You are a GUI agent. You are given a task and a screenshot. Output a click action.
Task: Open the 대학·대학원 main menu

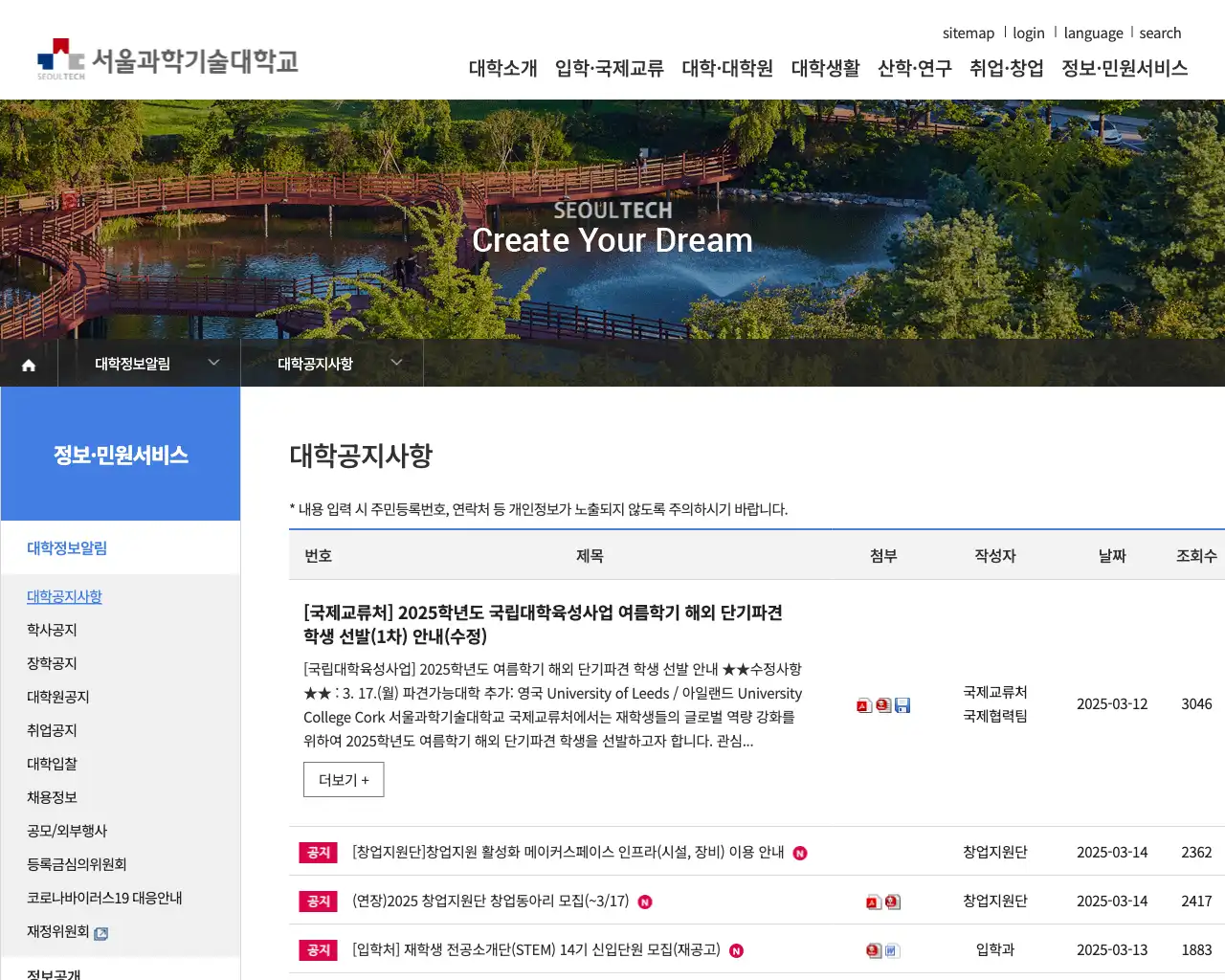pyautogui.click(x=727, y=68)
